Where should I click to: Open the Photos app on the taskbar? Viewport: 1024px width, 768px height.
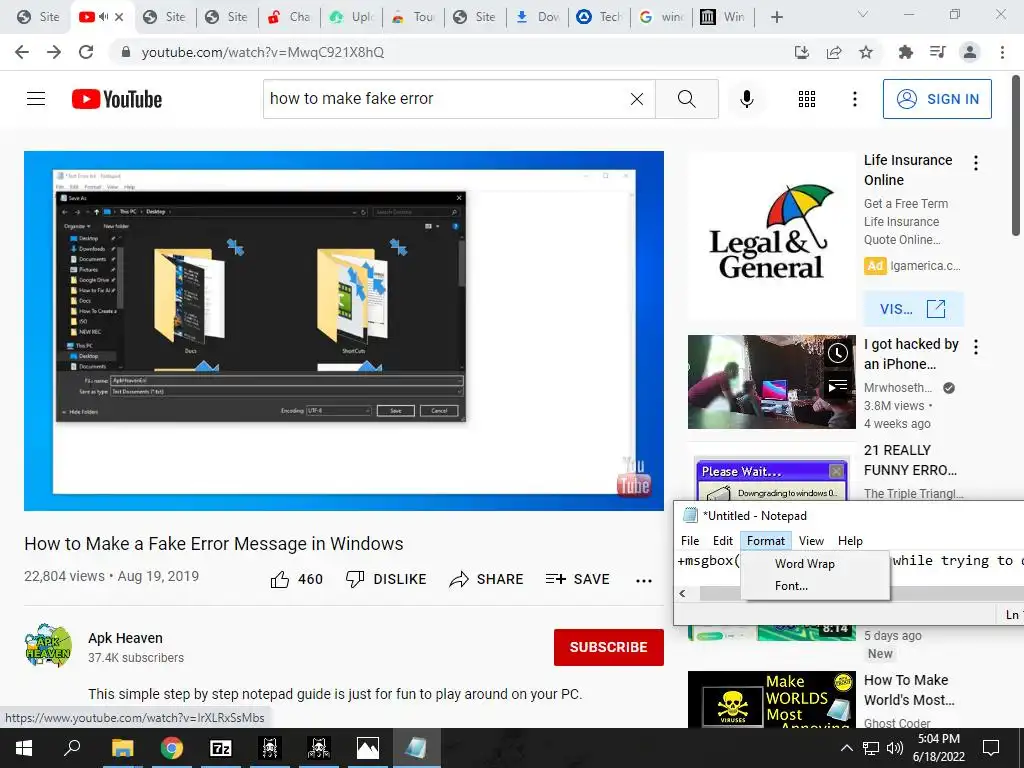[x=368, y=748]
